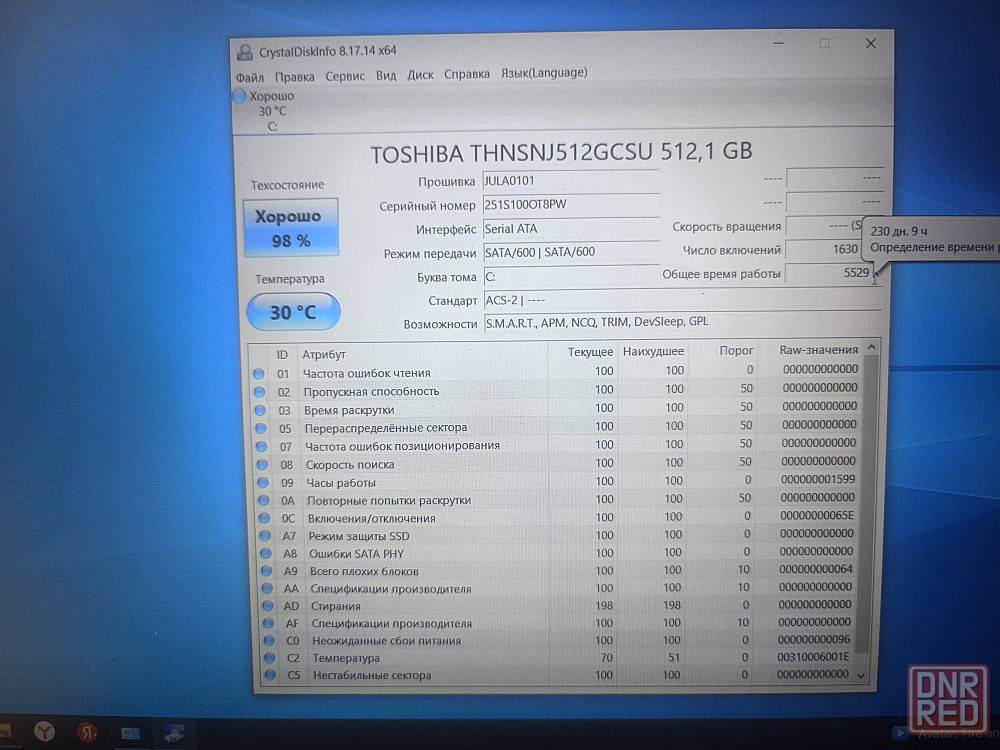Click the status circle for attribute AF
Image resolution: width=1000 pixels, height=750 pixels.
coord(268,623)
